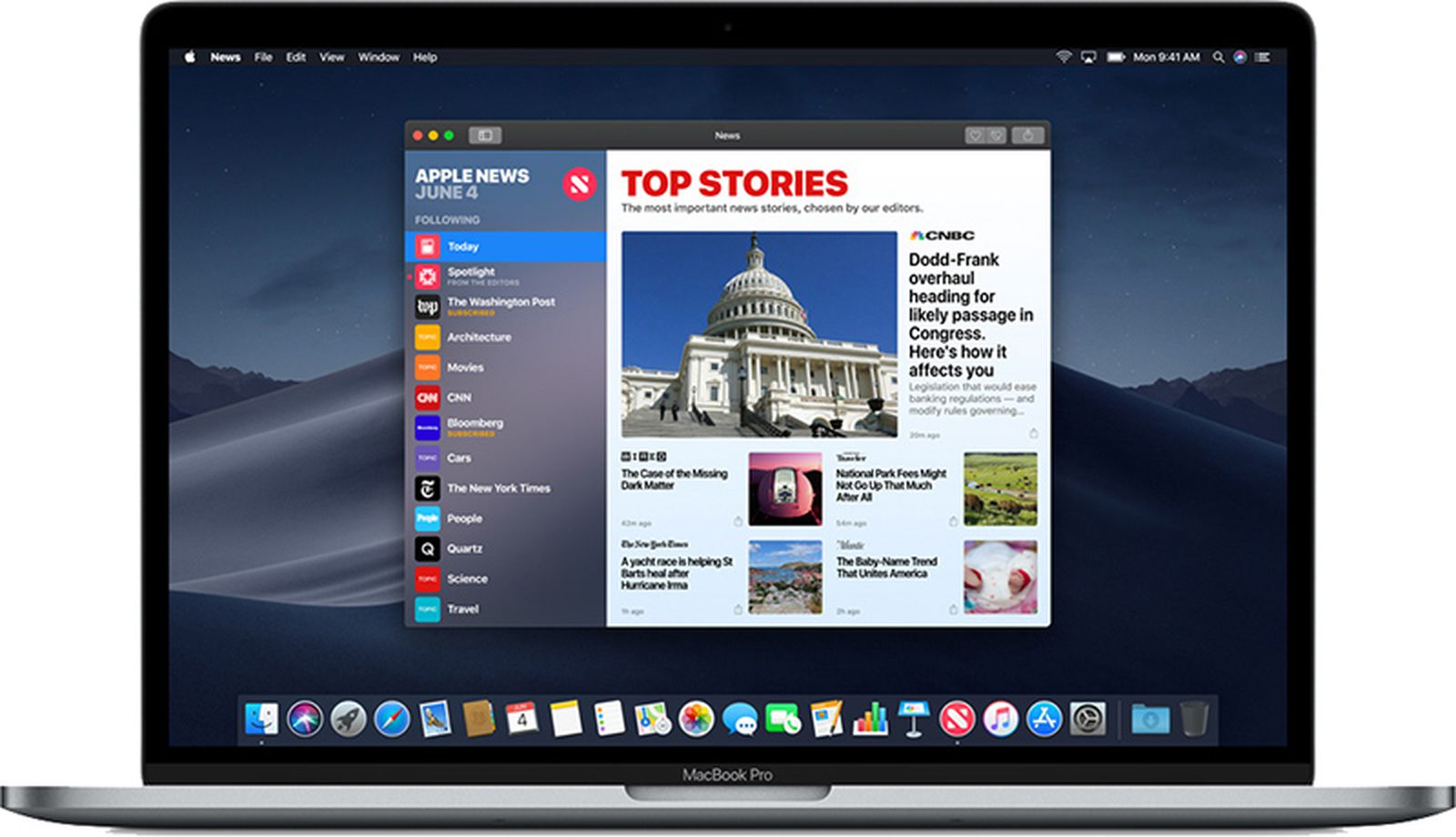
Task: Select the CNN channel icon in the sidebar
Action: tap(427, 398)
